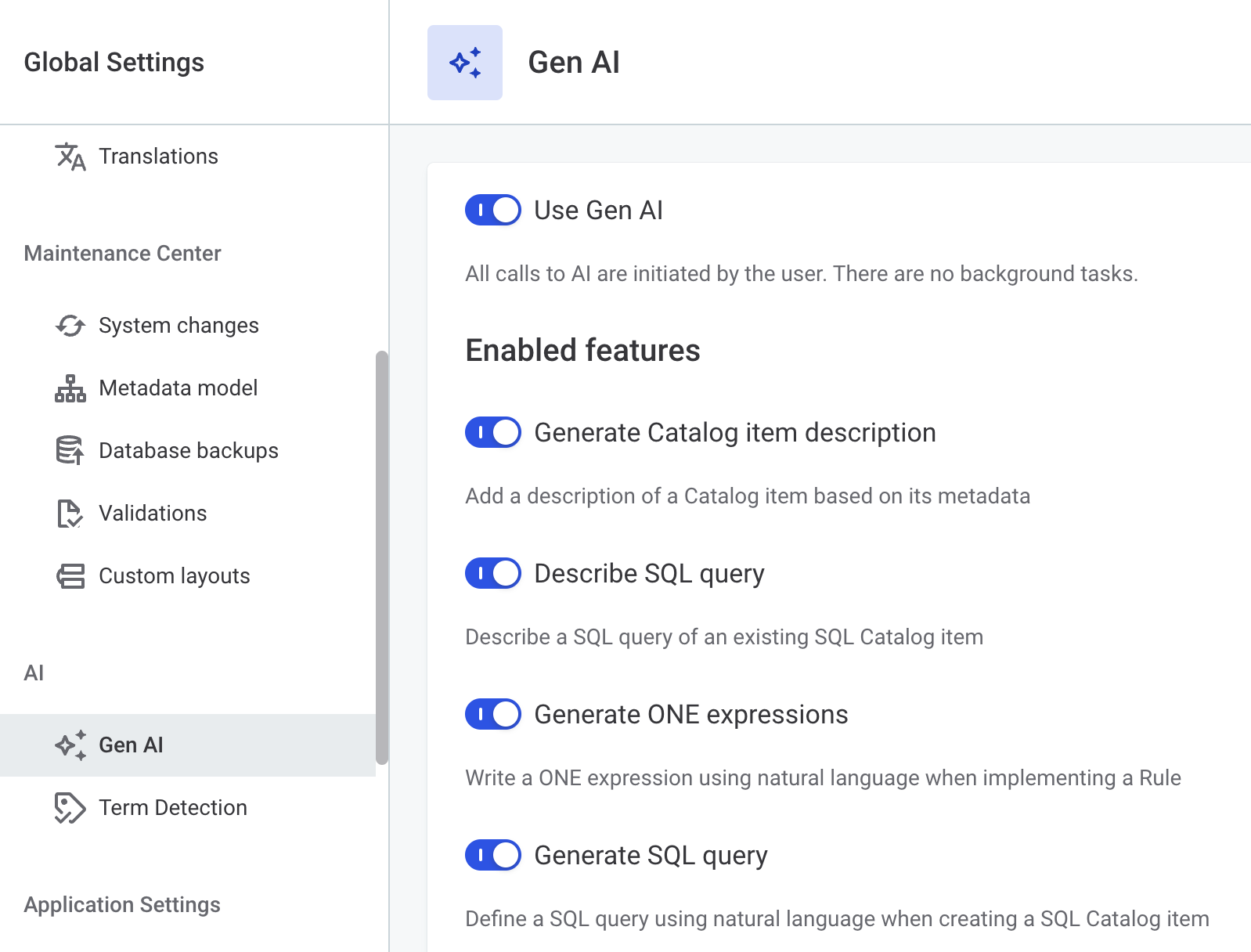Click the Metadata model hierarchy icon
Image resolution: width=1251 pixels, height=952 pixels.
(70, 388)
